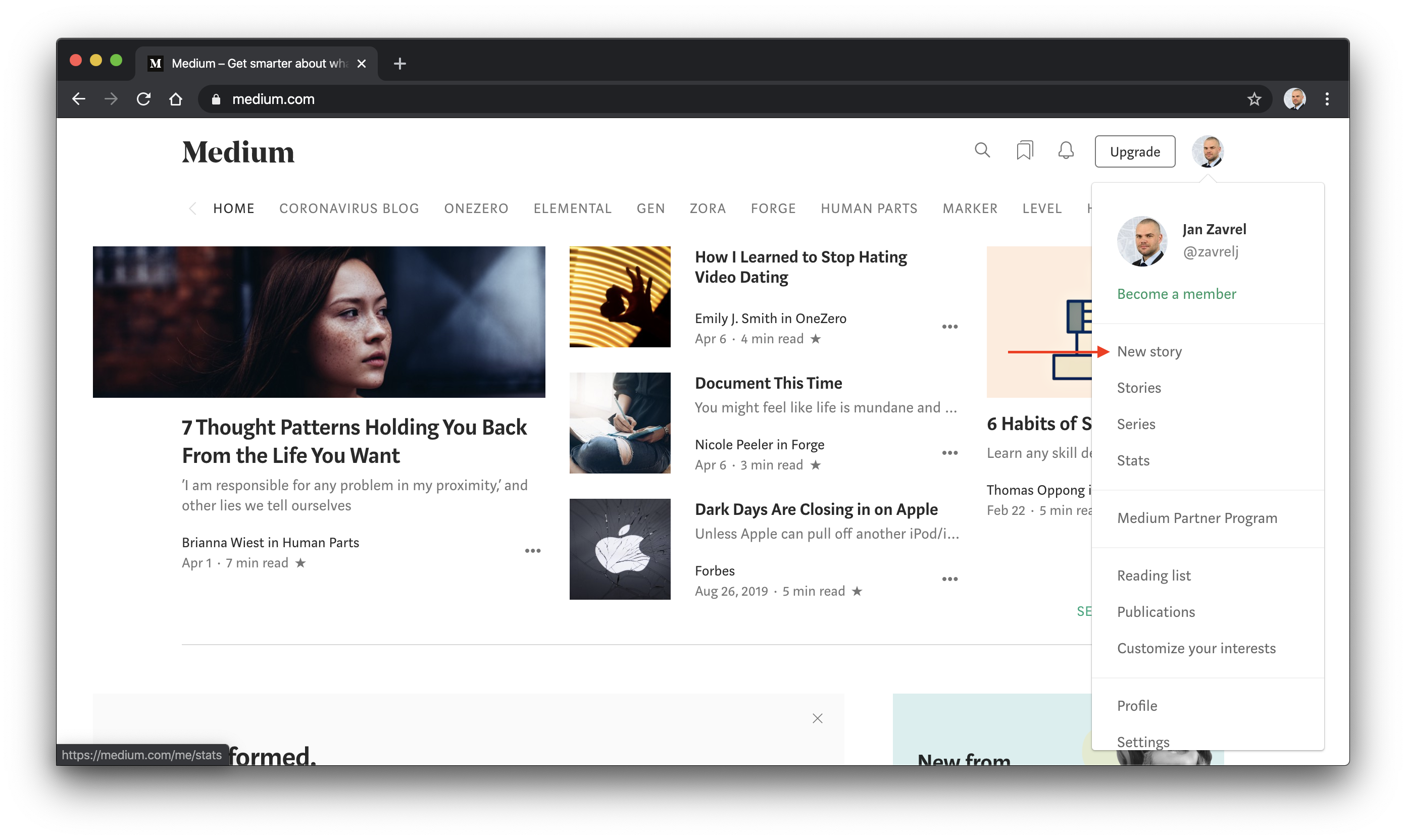Click the Medium user avatar in header
This screenshot has width=1406, height=840.
[x=1207, y=151]
